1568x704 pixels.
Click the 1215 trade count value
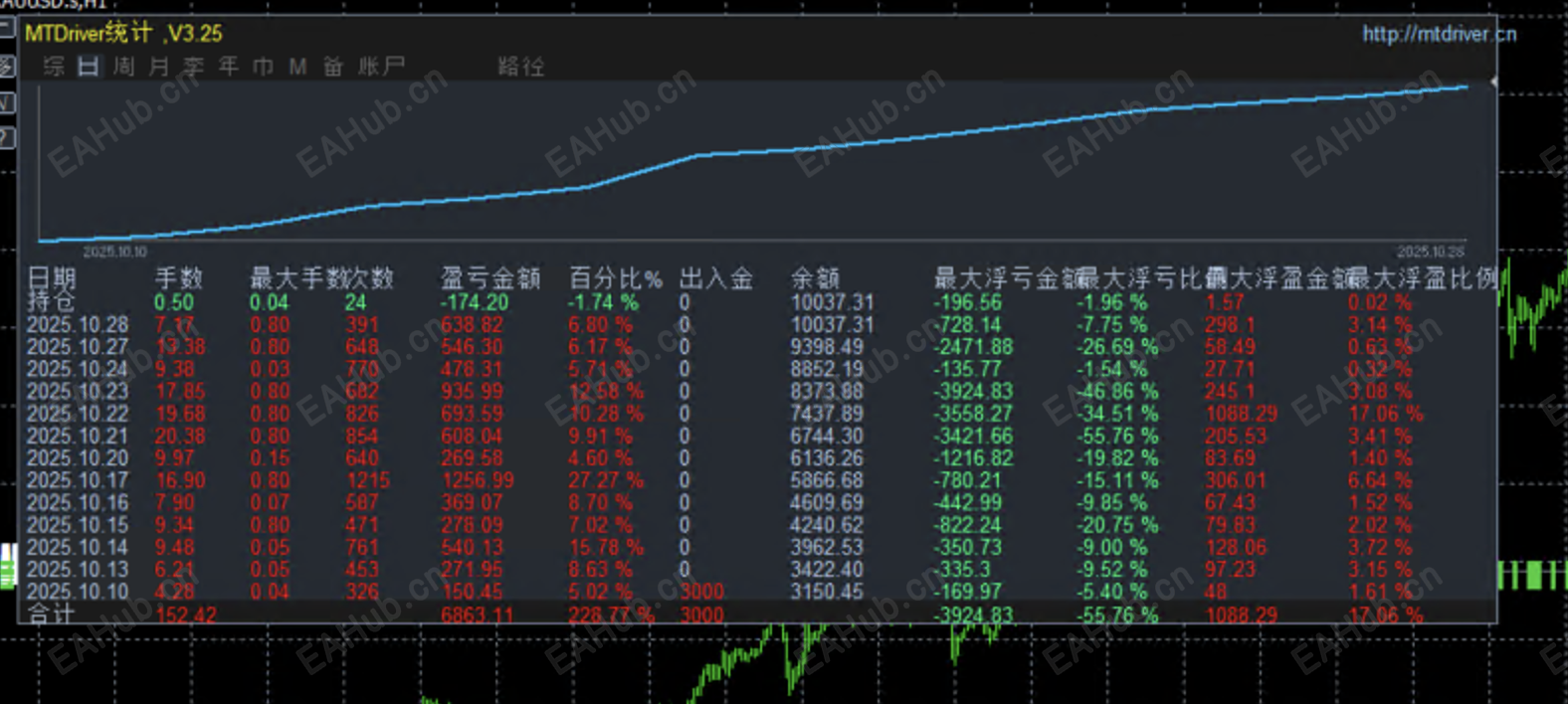368,480
